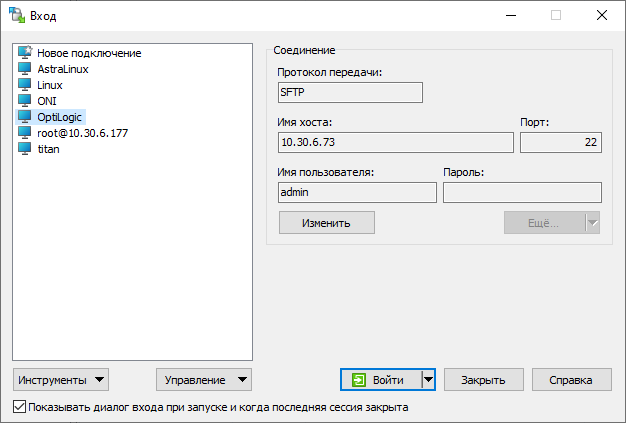Screen dimensions: 626x423
Task: Click the monitor icon next to AstraLinux
Action: click(x=25, y=69)
